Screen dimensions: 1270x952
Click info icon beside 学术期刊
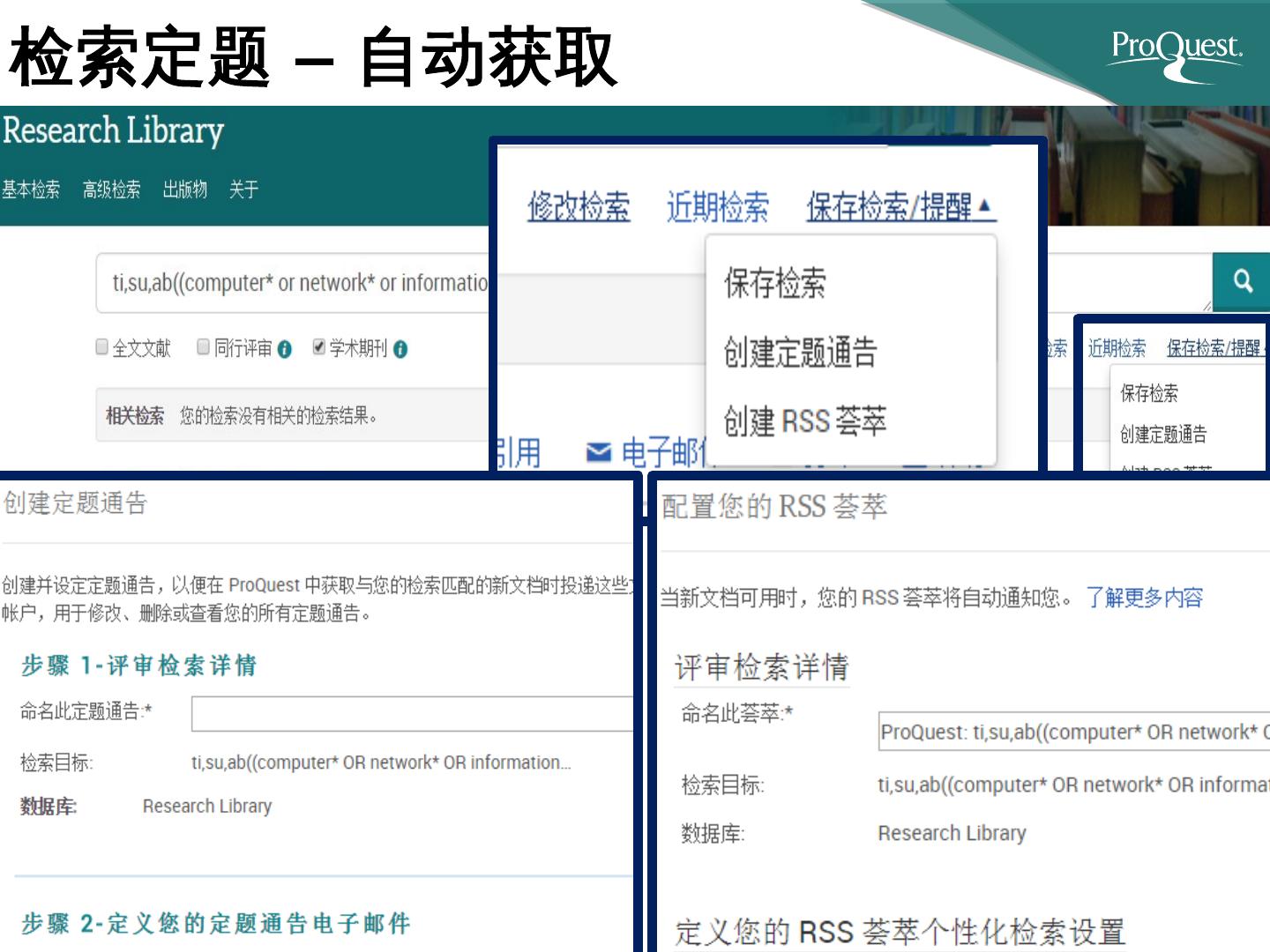tap(400, 349)
